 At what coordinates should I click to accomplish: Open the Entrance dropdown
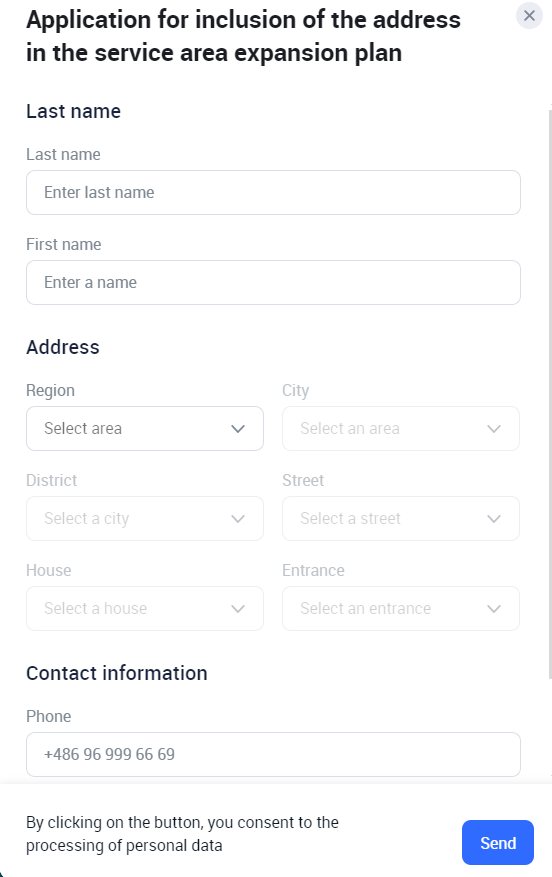(x=401, y=609)
